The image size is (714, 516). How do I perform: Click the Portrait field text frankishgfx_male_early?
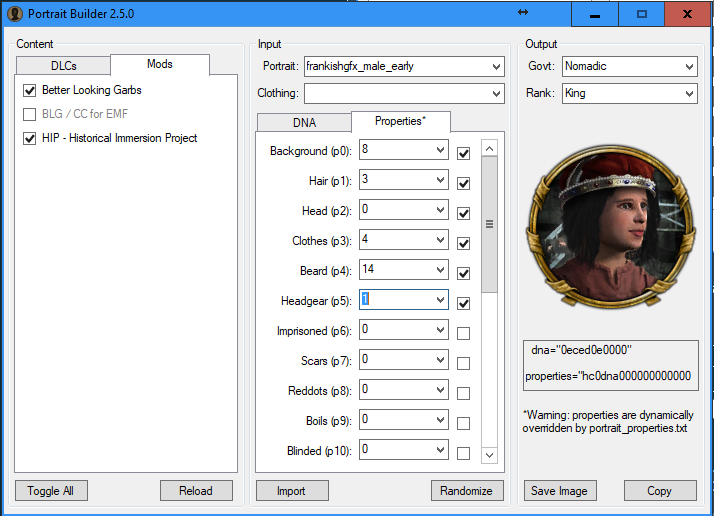(x=360, y=66)
